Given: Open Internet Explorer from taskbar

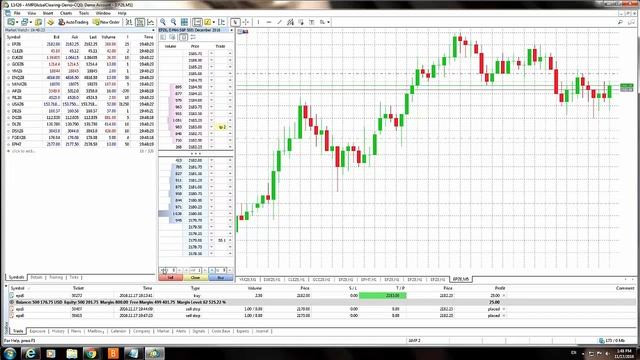Looking at the screenshot, I should coord(31,353).
